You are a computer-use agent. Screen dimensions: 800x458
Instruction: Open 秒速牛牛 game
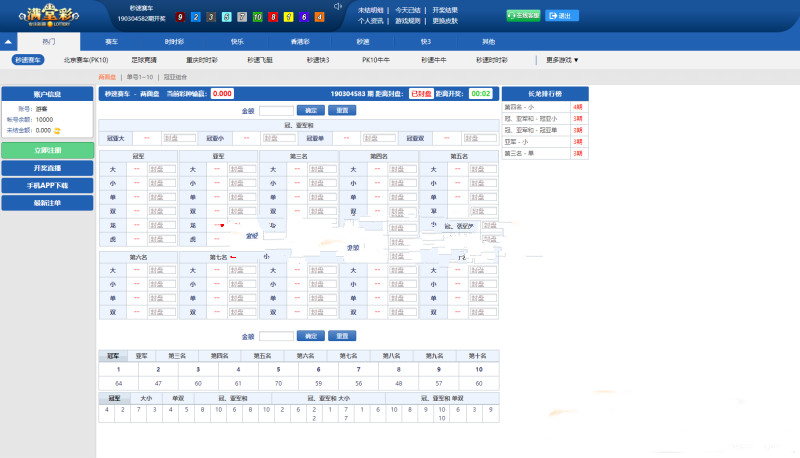[x=434, y=60]
